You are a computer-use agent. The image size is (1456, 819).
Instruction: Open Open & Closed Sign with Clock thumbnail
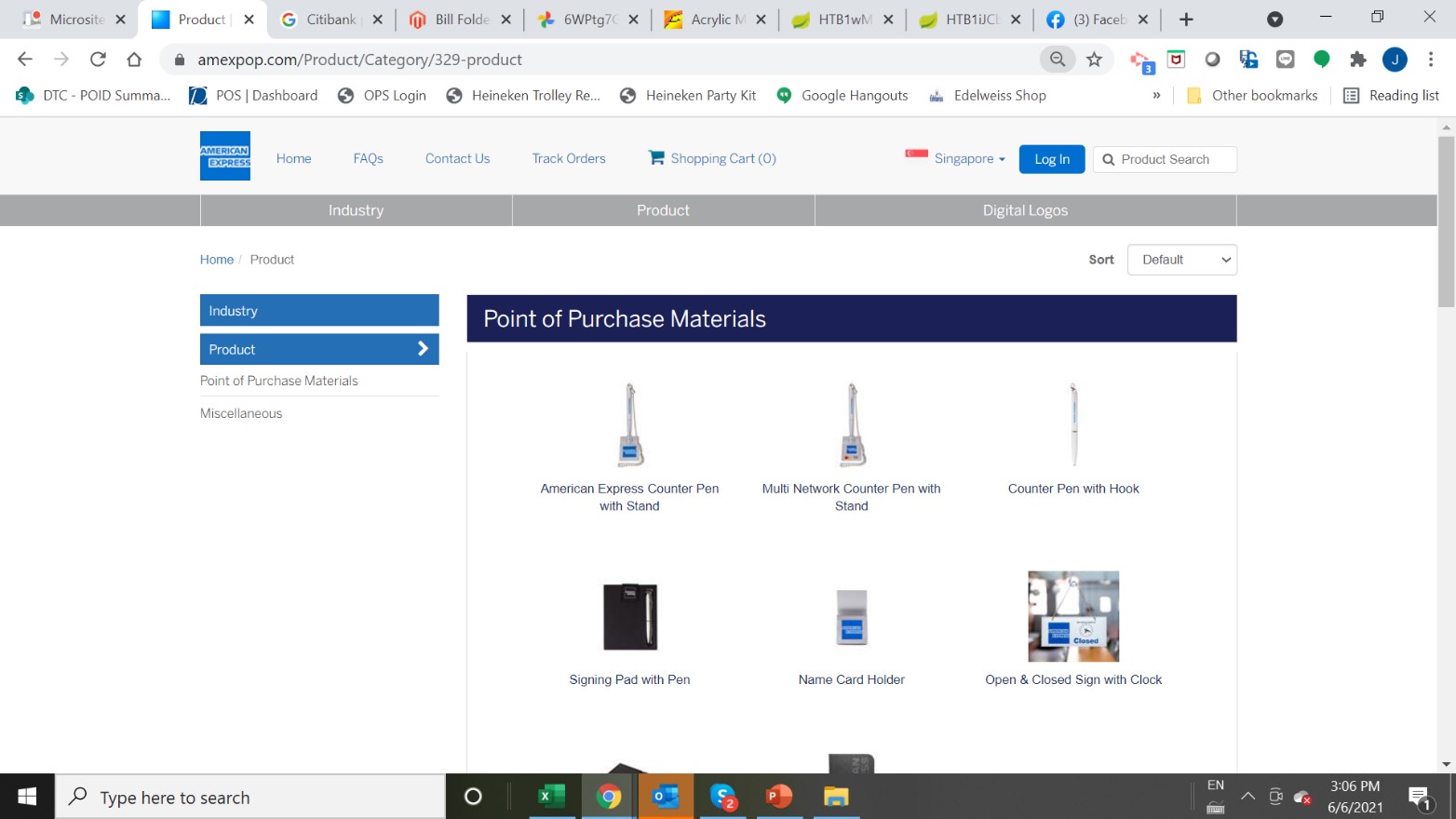1073,616
